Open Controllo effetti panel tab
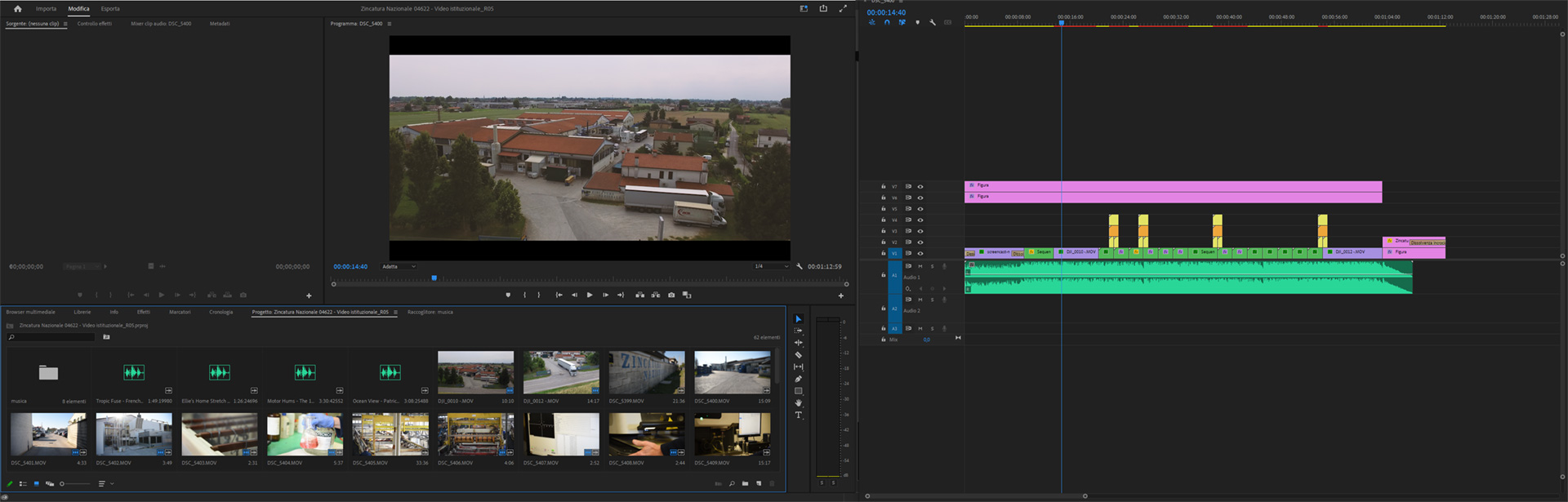The width and height of the screenshot is (1568, 502). click(x=95, y=24)
